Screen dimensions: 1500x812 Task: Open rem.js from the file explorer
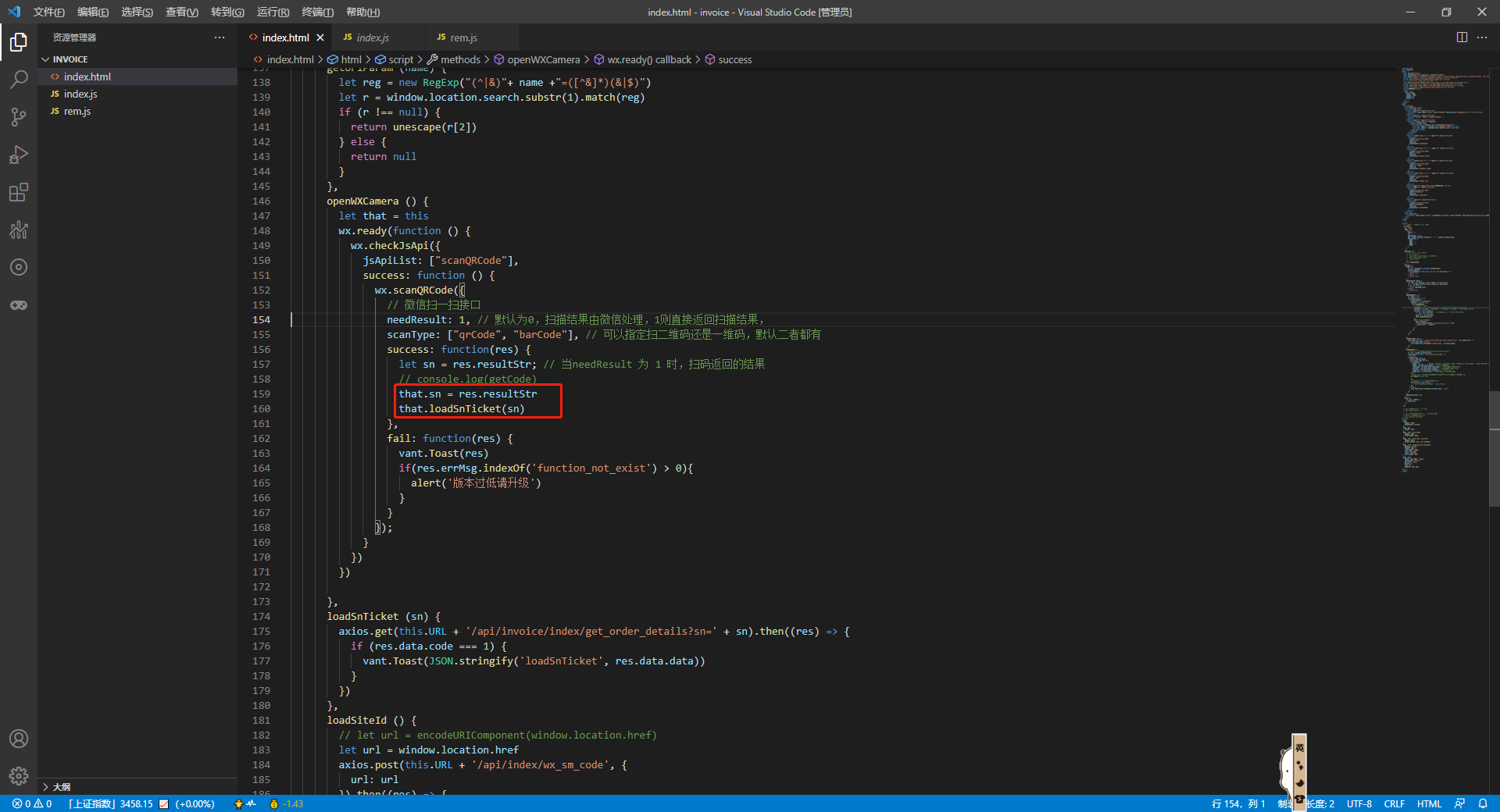pos(137,111)
